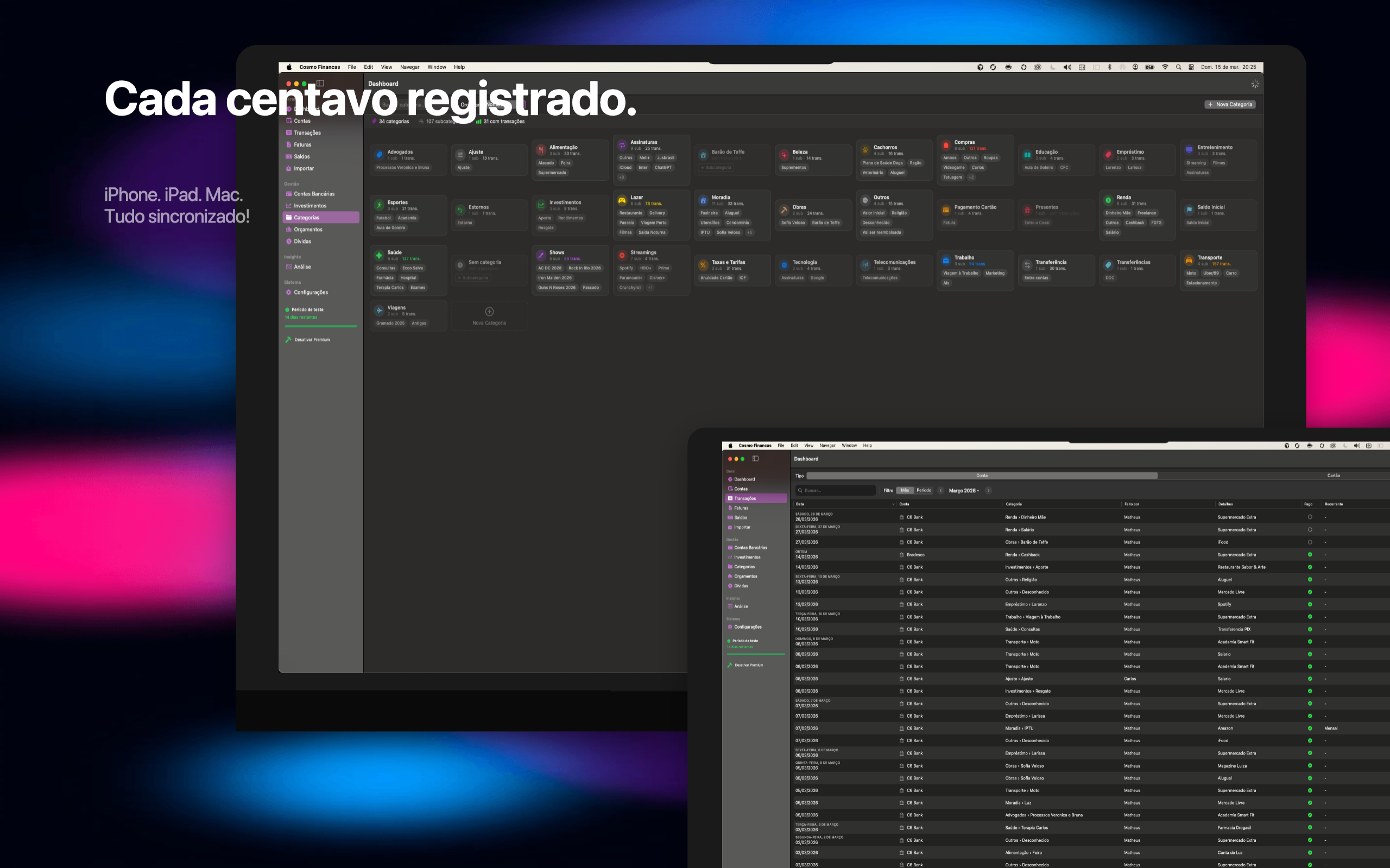This screenshot has width=1390, height=868.
Task: Click the trial period progress bar
Action: point(320,325)
